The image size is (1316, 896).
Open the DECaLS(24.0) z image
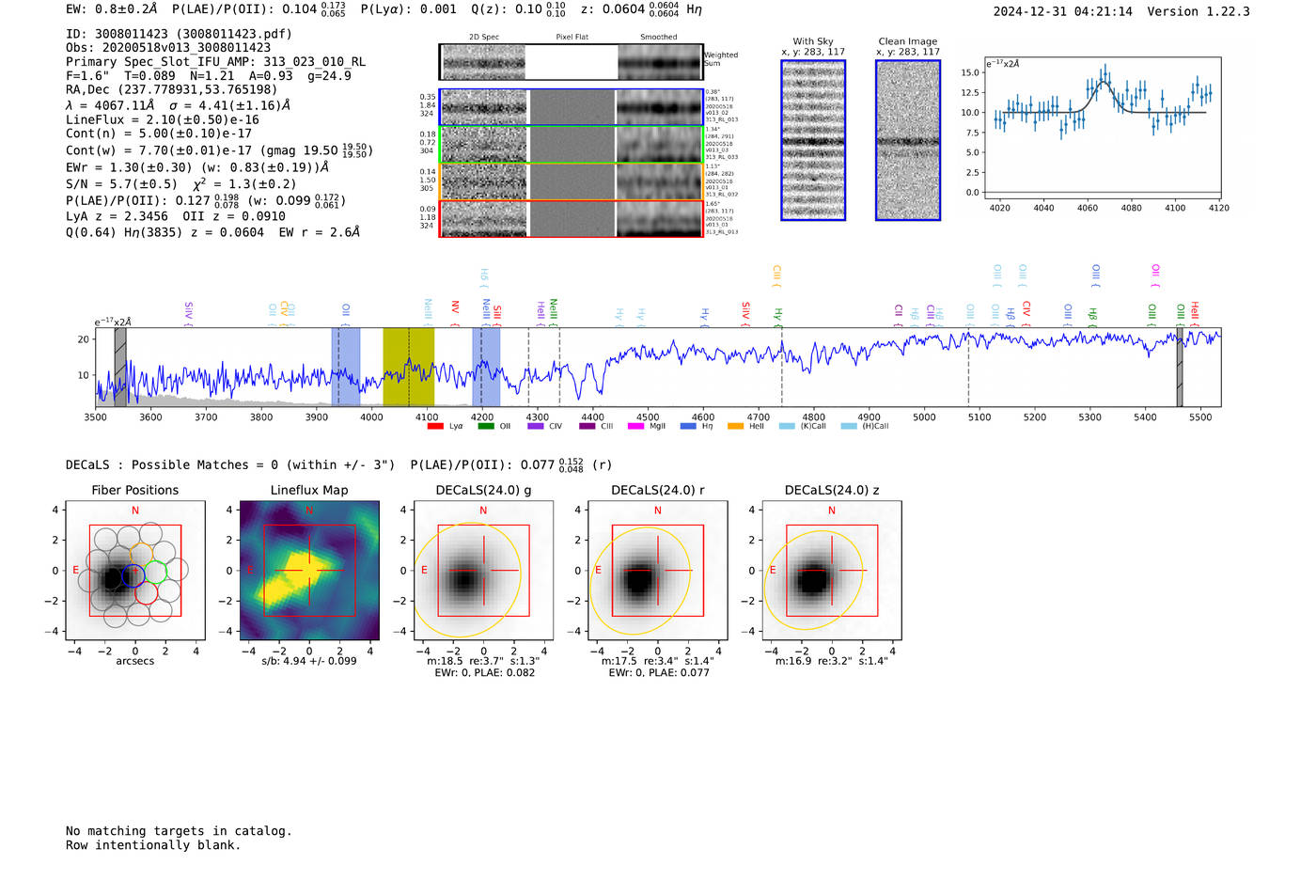pos(832,571)
